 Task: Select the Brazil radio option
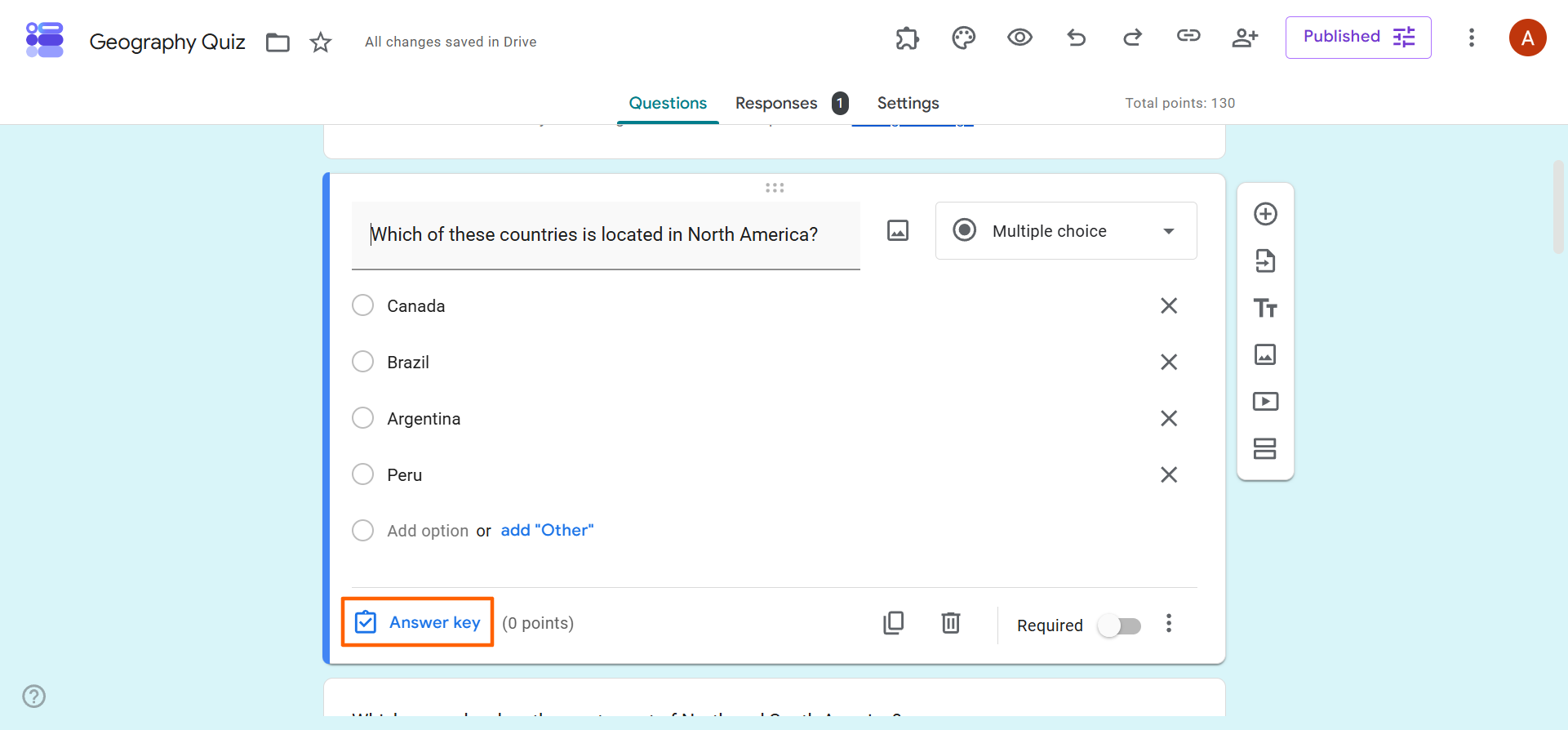pyautogui.click(x=362, y=362)
